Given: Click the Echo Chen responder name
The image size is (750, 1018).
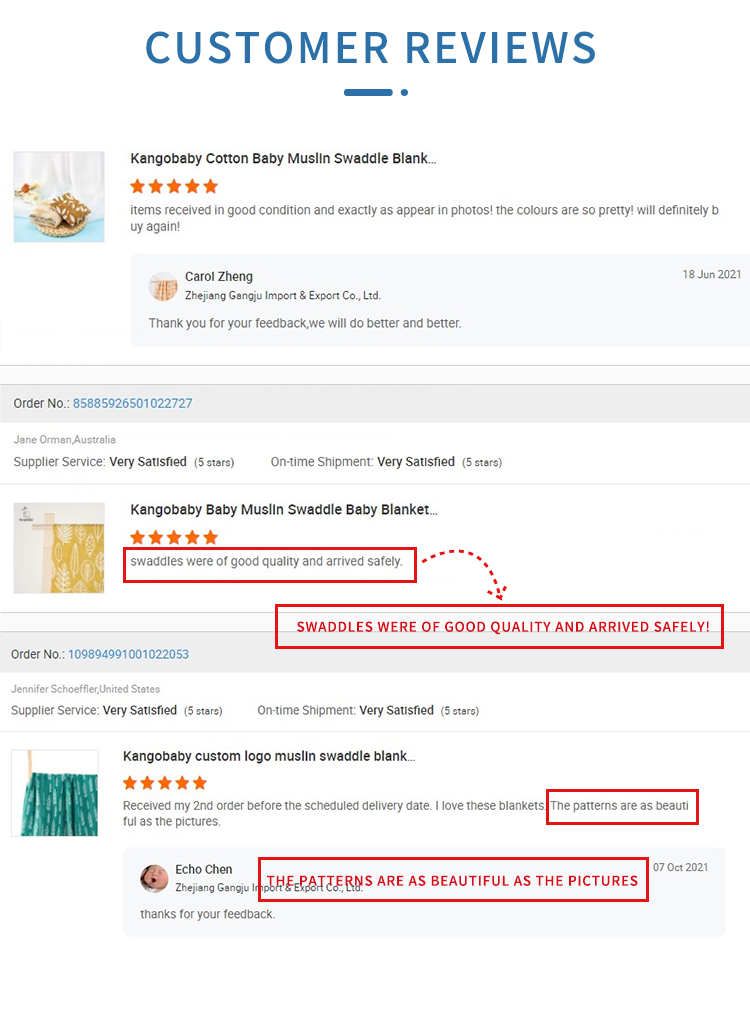Looking at the screenshot, I should [x=204, y=869].
